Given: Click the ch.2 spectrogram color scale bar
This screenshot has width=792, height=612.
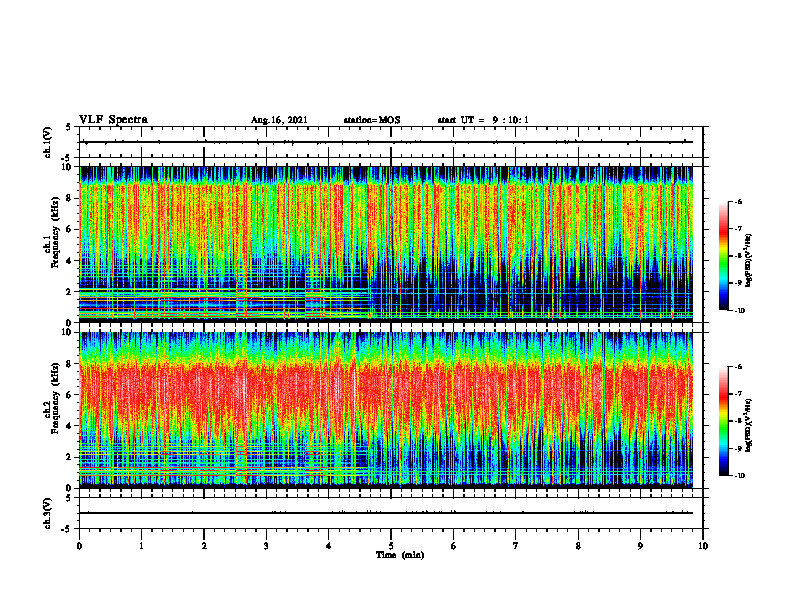Looking at the screenshot, I should (724, 421).
